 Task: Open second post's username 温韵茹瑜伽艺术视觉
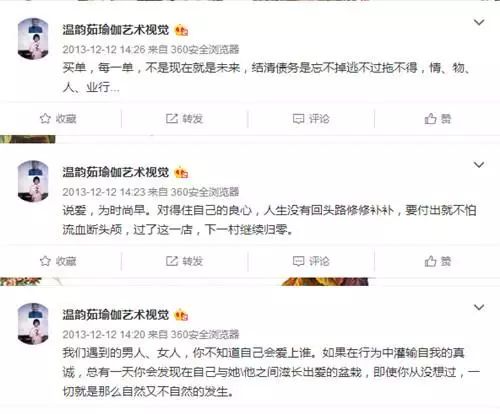116,172
